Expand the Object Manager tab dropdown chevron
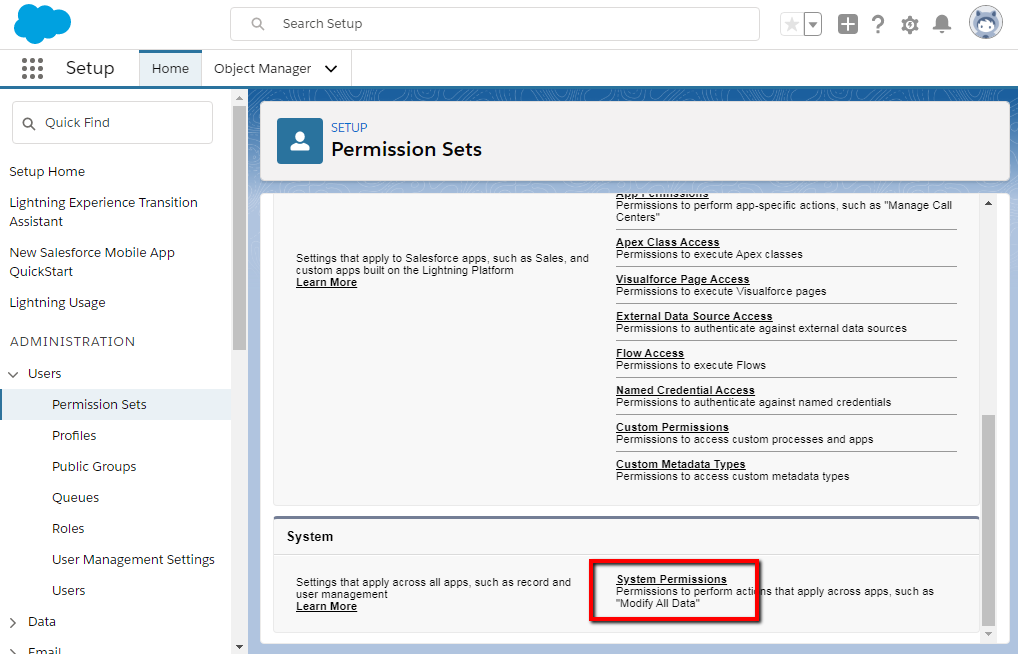Screen dimensions: 1018x654 point(331,69)
